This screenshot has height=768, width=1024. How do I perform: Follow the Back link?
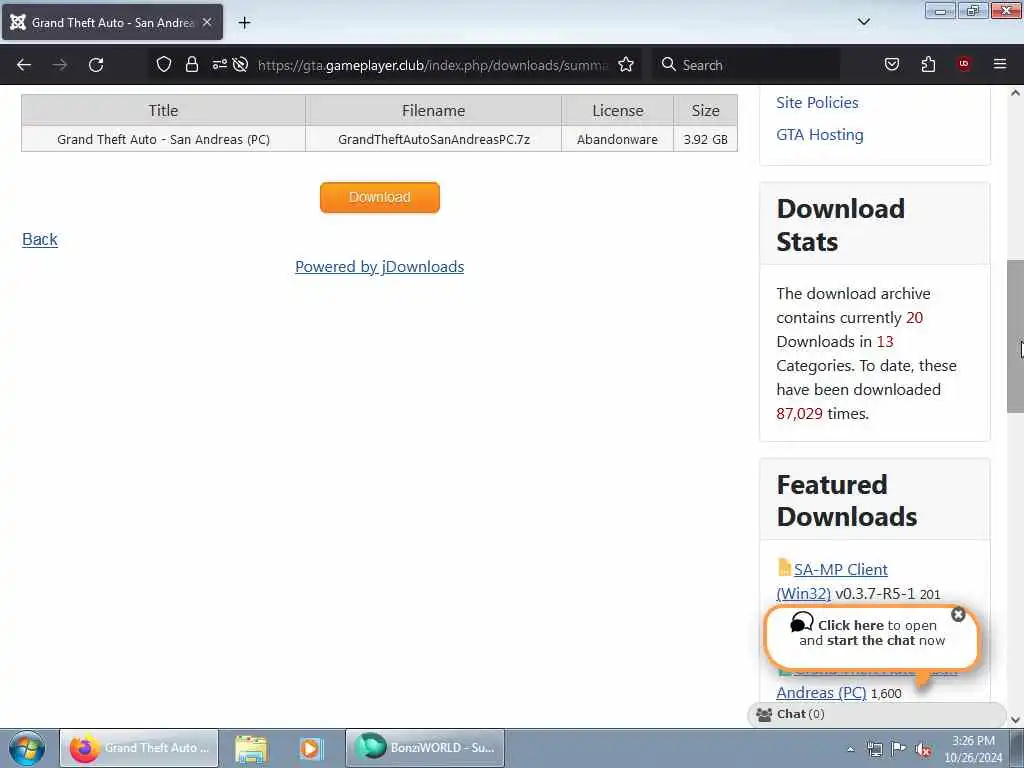point(40,240)
